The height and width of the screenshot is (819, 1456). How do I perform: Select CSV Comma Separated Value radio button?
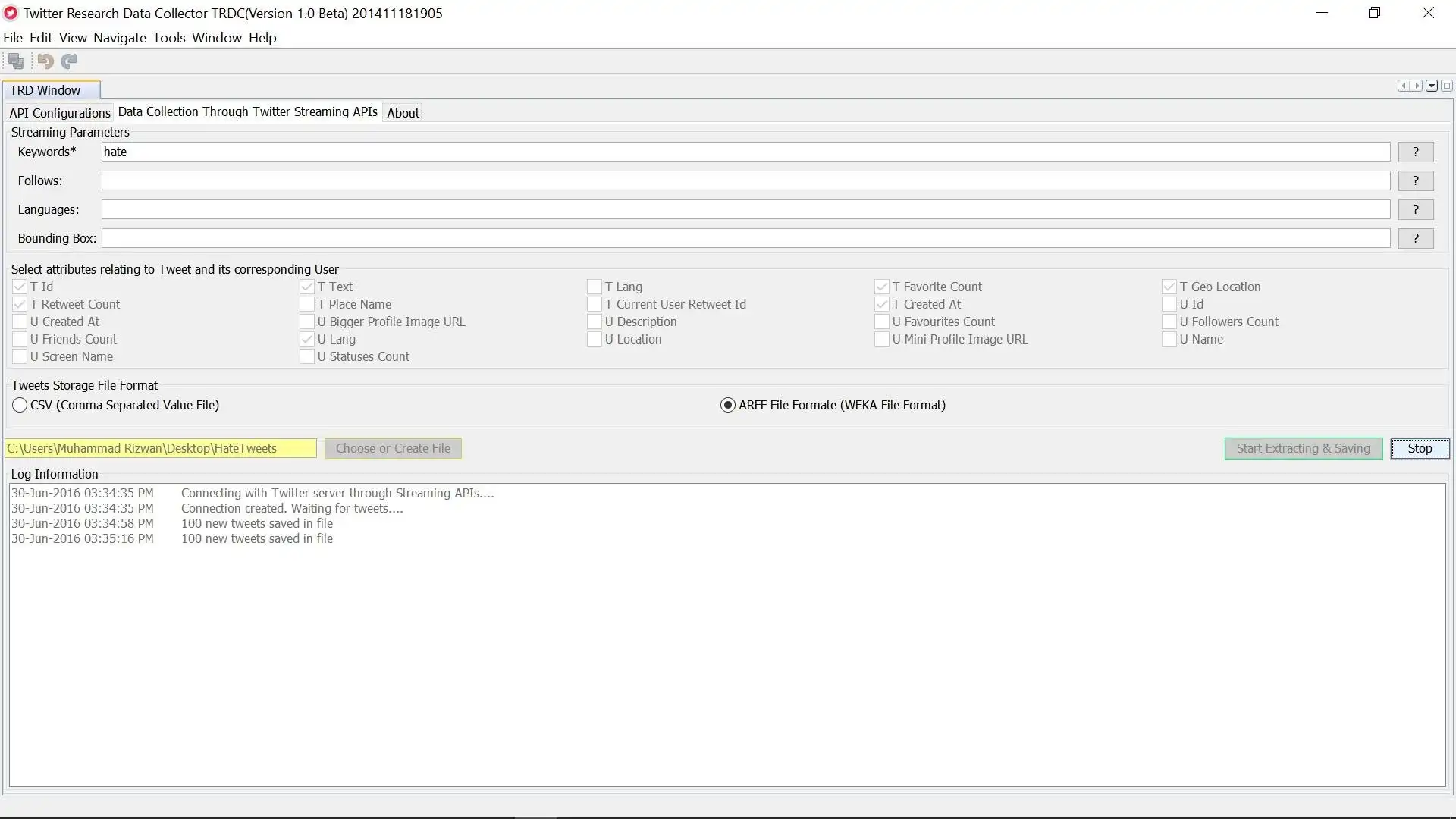pos(19,405)
